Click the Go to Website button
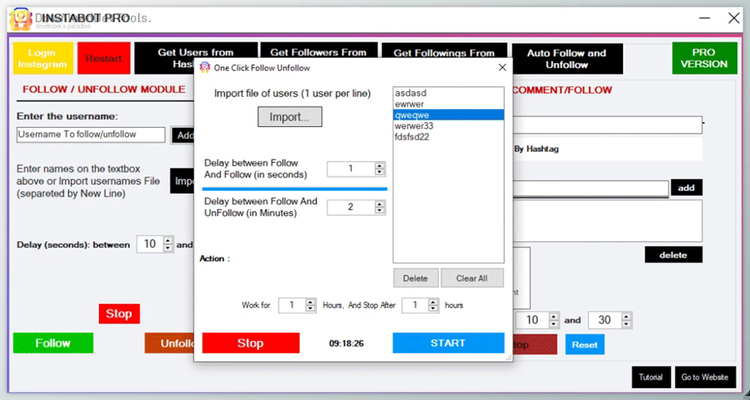The image size is (750, 400). click(705, 377)
